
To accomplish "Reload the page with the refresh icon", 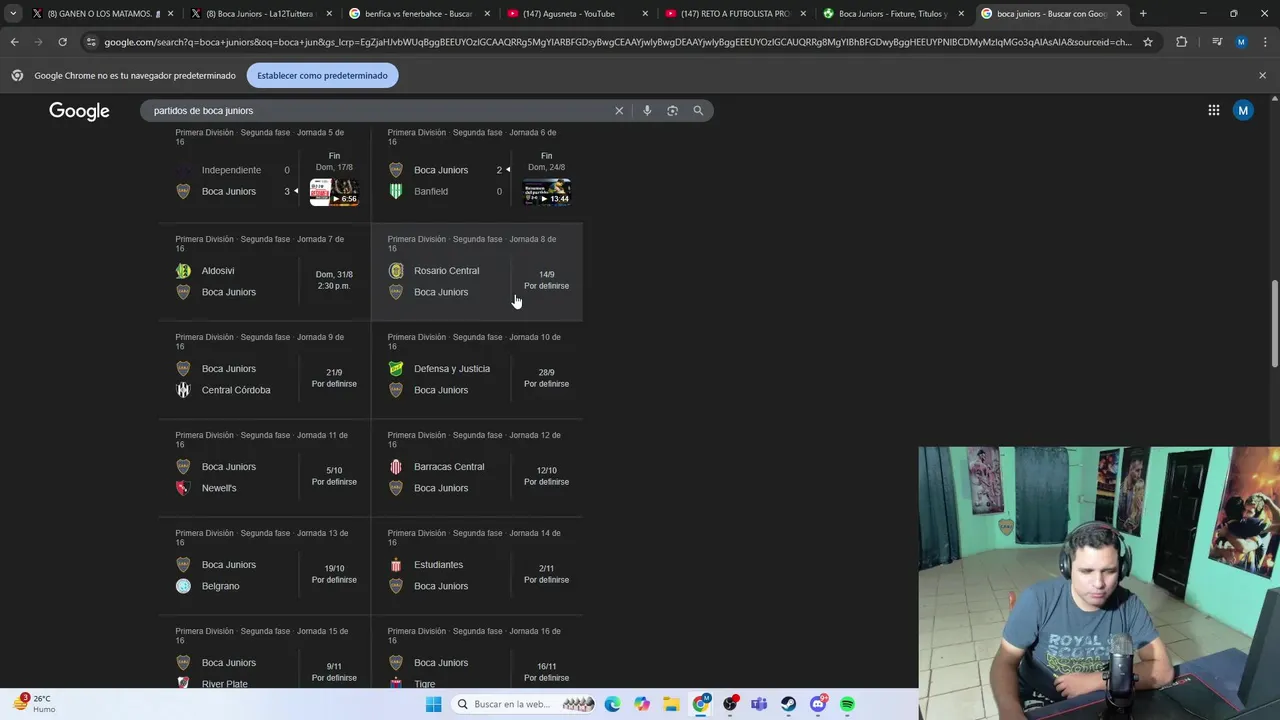I will click(x=62, y=42).
